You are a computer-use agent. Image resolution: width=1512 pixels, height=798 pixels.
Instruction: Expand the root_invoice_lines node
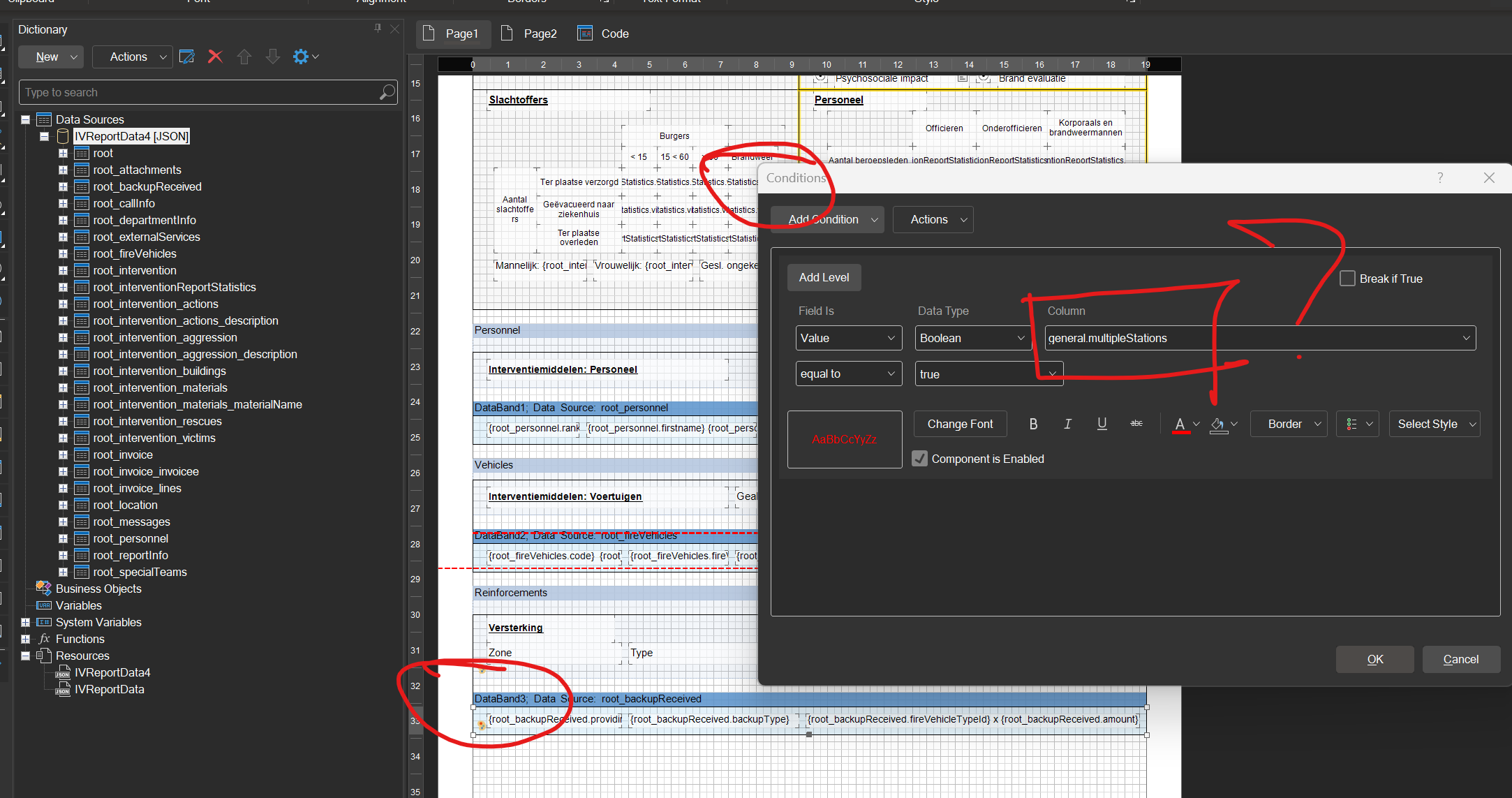(63, 488)
